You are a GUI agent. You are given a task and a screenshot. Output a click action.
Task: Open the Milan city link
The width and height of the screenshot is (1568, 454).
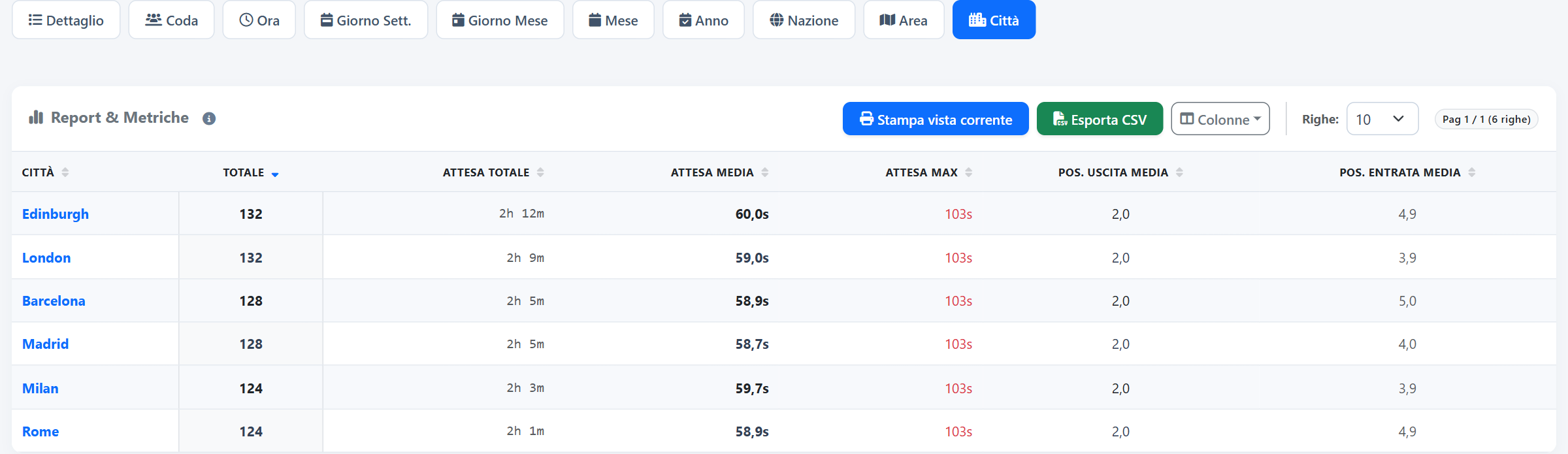pyautogui.click(x=41, y=389)
